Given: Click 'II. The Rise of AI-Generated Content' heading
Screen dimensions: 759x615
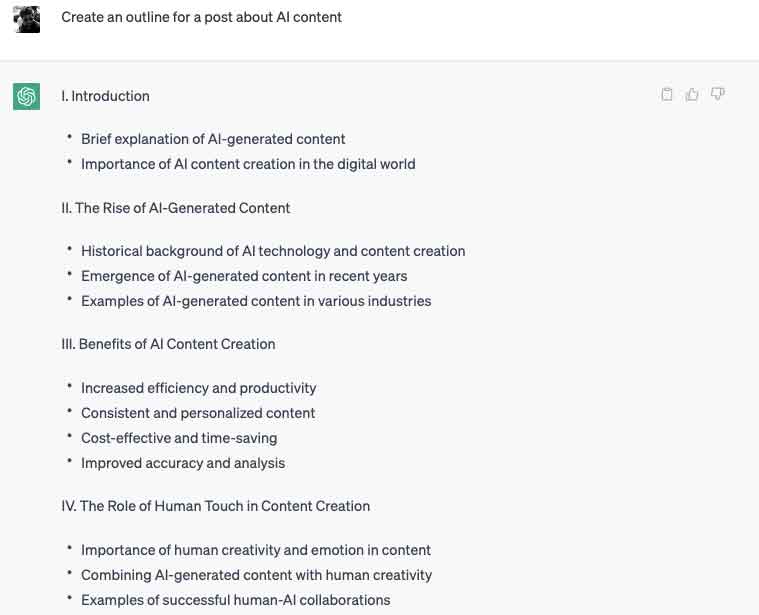Looking at the screenshot, I should [x=176, y=208].
